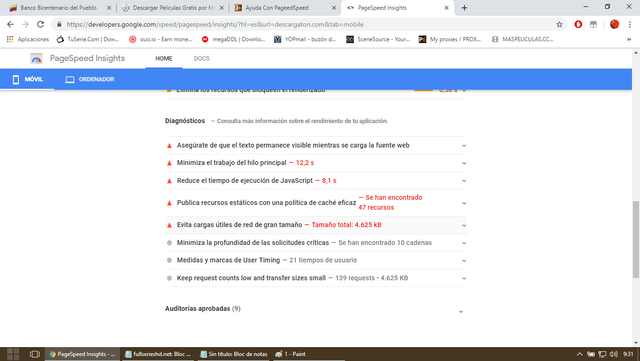The width and height of the screenshot is (640, 361).
Task: Open the Chrome three-dot menu
Action: (630, 25)
